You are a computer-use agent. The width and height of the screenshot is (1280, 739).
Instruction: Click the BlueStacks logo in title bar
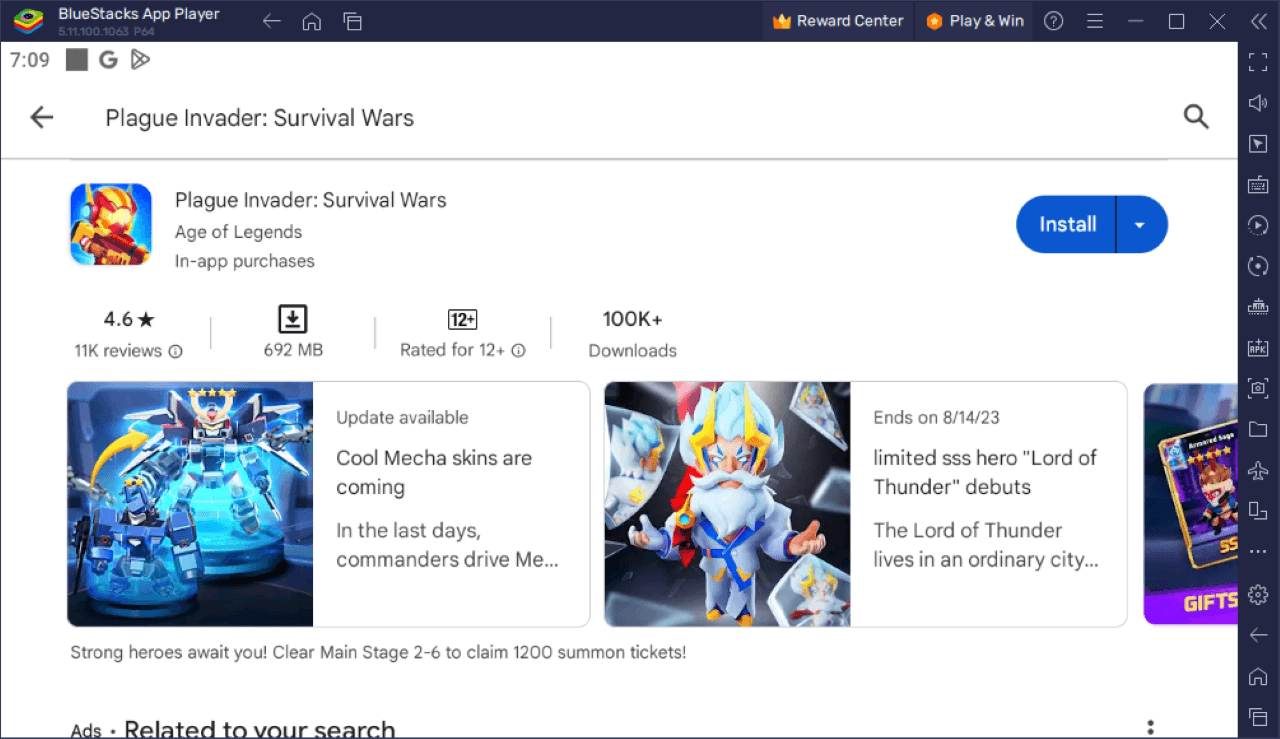tap(28, 21)
